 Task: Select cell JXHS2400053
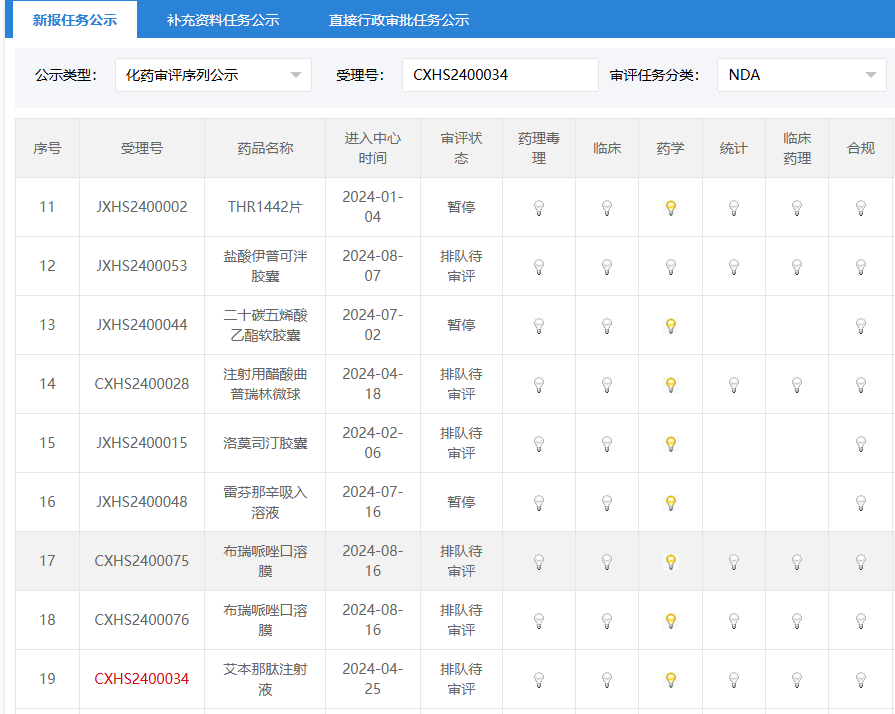(142, 265)
